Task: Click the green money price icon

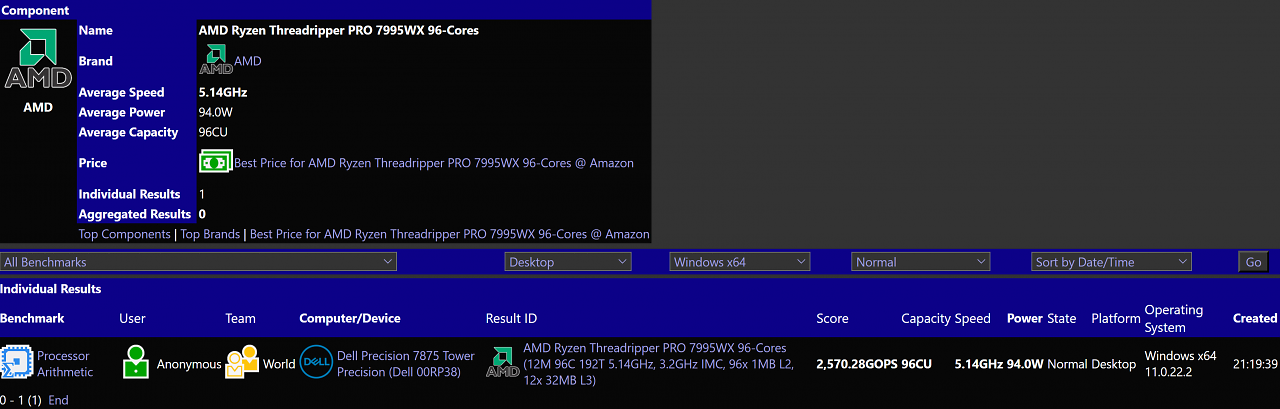Action: point(216,162)
